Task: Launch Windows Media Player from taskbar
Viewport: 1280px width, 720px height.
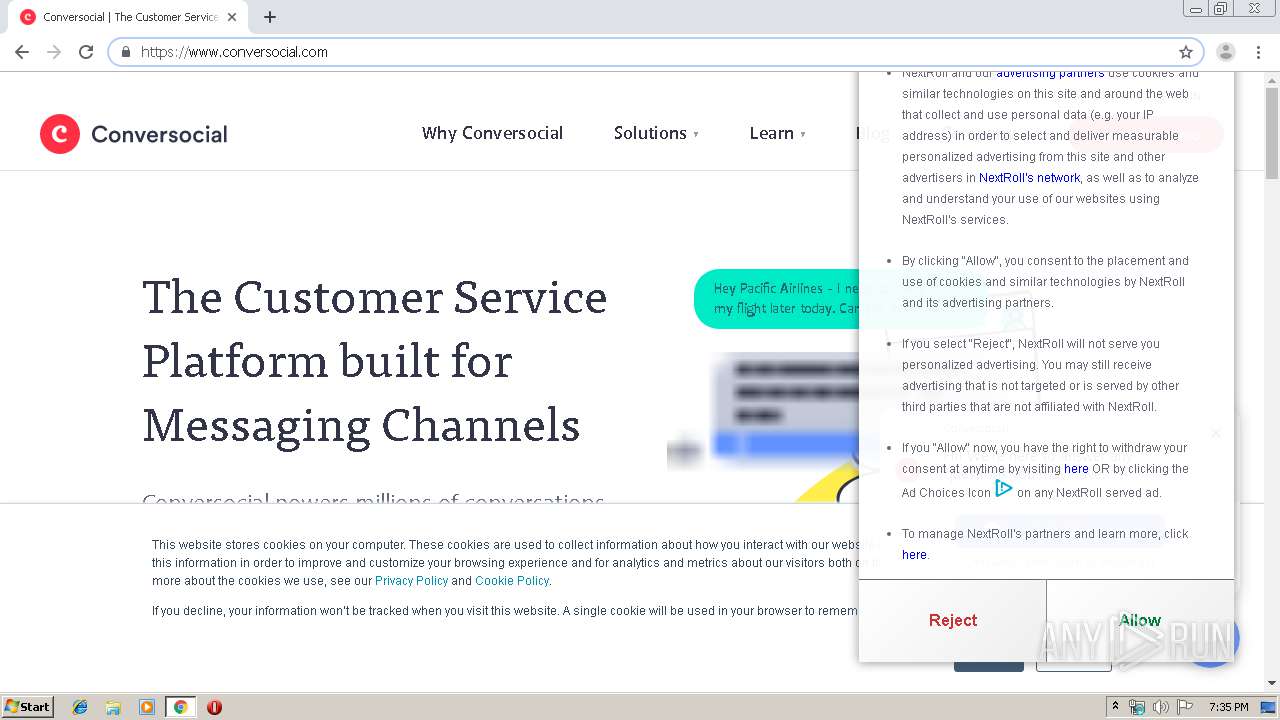Action: 147,707
